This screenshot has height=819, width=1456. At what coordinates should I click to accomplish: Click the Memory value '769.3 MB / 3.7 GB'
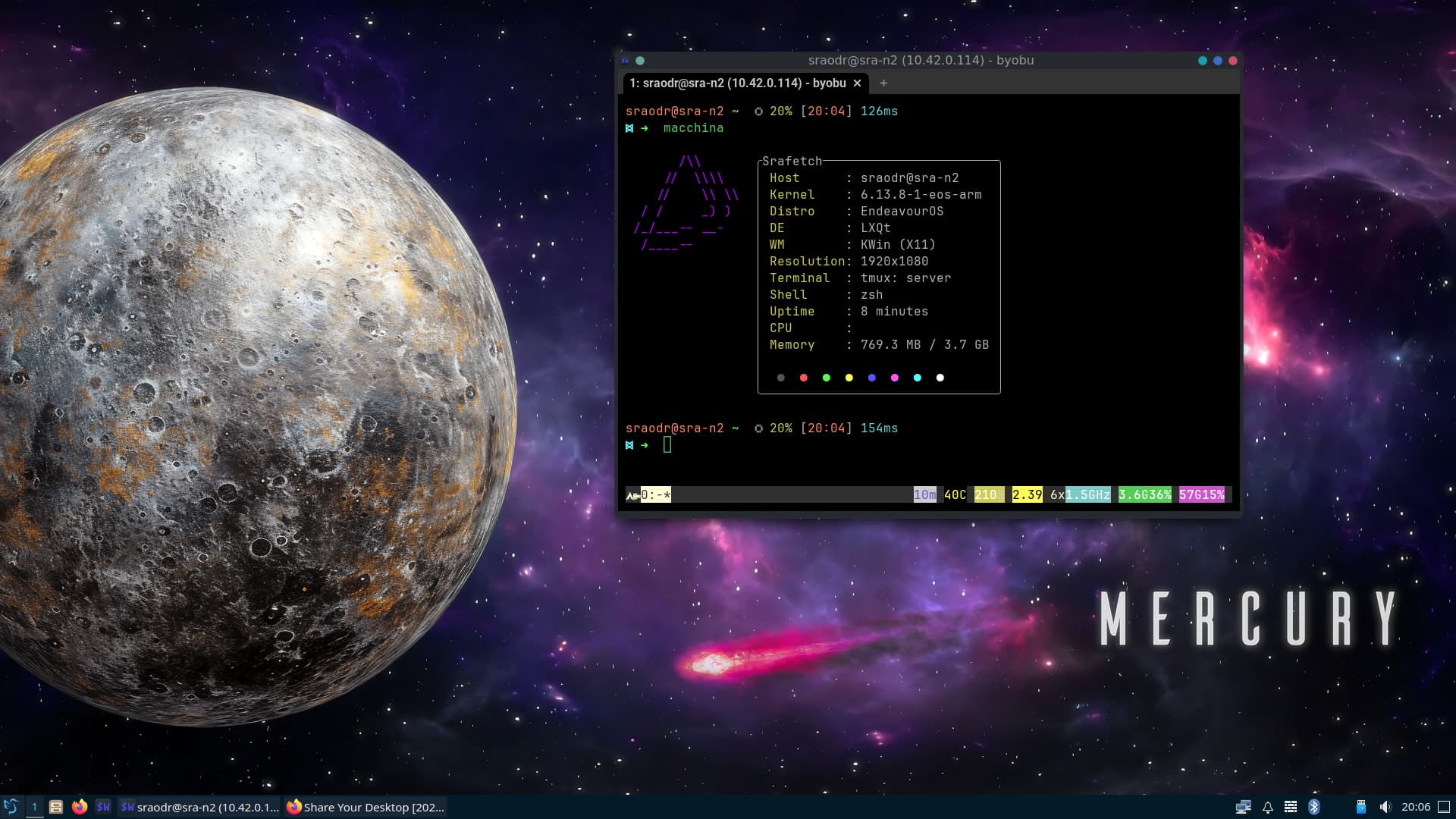(x=924, y=345)
